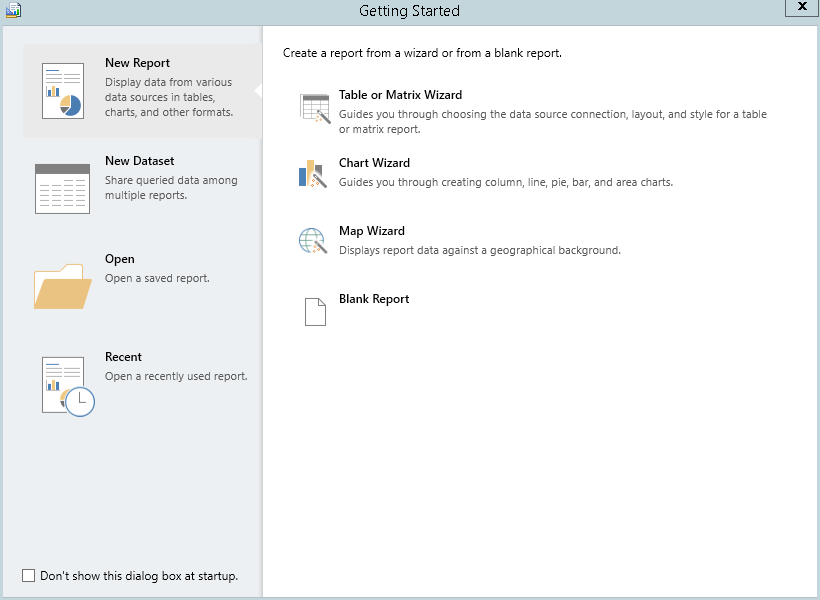820x600 pixels.
Task: Click the New Dataset table icon
Action: click(x=62, y=188)
